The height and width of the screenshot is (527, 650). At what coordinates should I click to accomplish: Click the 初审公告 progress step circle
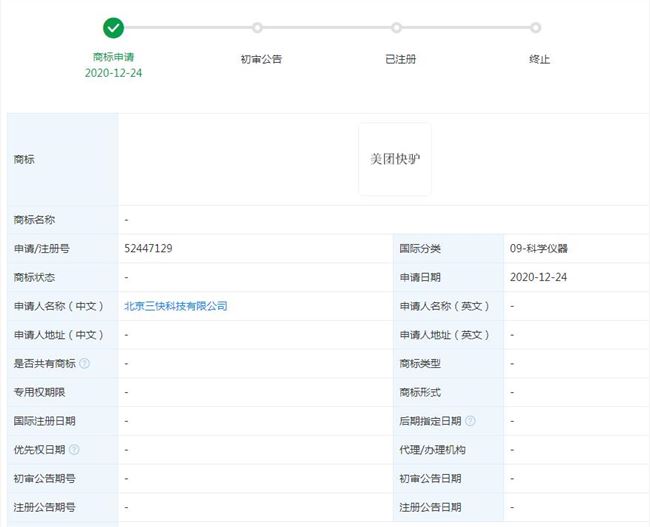pyautogui.click(x=257, y=28)
